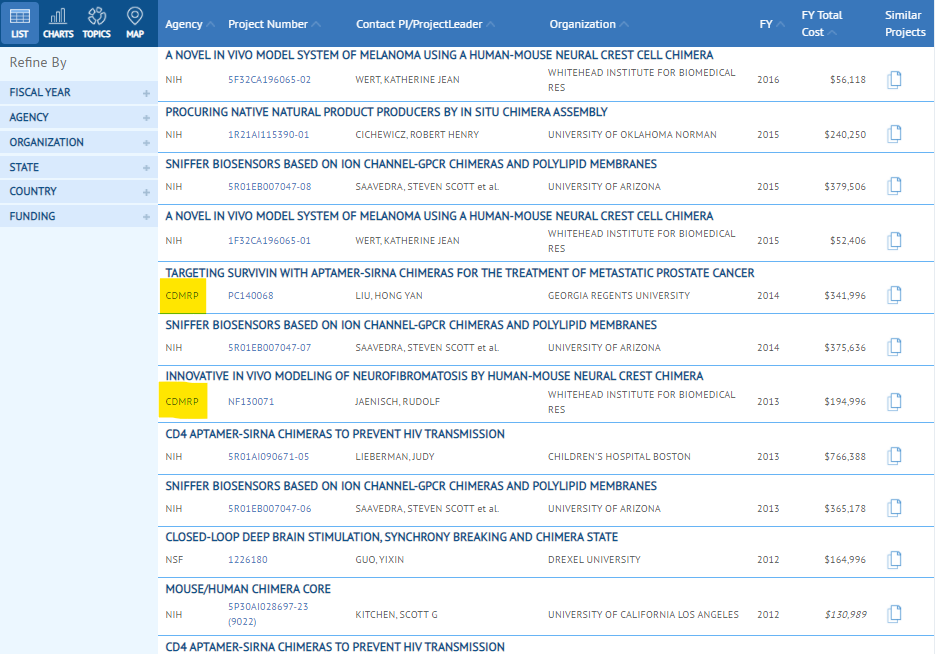This screenshot has width=935, height=654.
Task: Expand the ORGANIZATION refine filter
Action: pyautogui.click(x=79, y=142)
